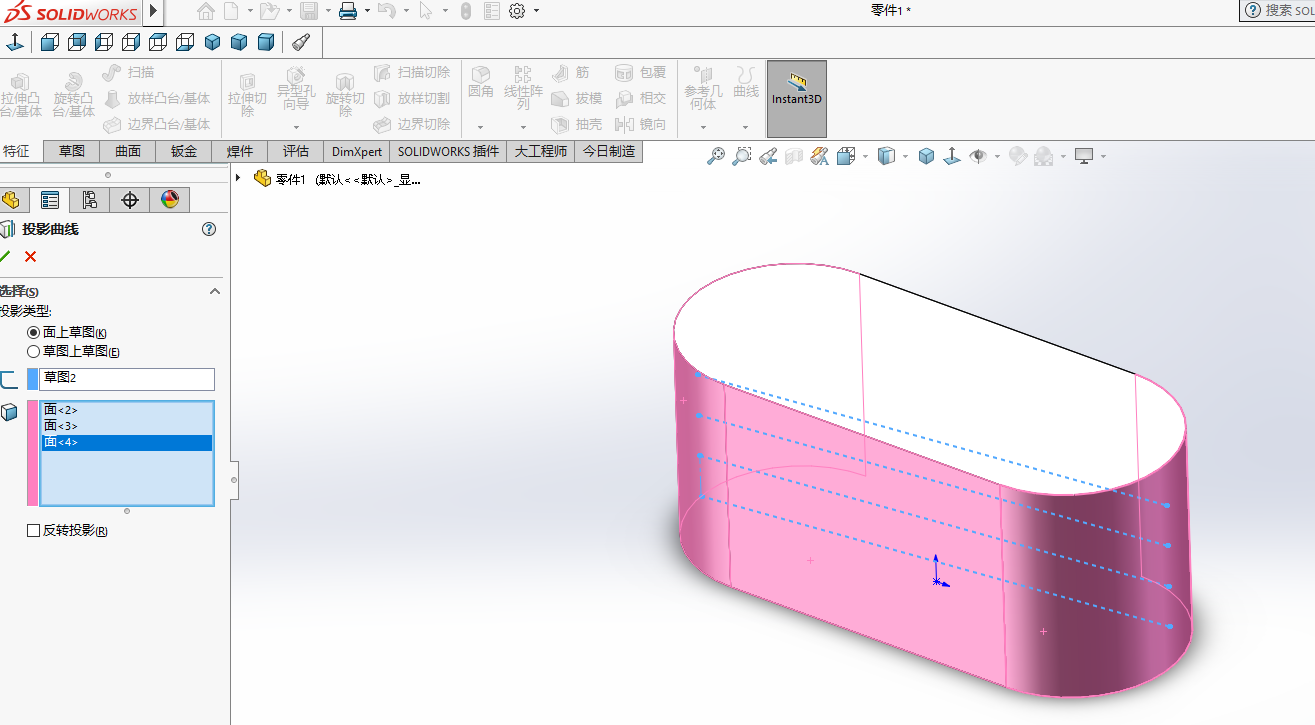
Task: Confirm projected curve with green checkmark
Action: [x=6, y=257]
